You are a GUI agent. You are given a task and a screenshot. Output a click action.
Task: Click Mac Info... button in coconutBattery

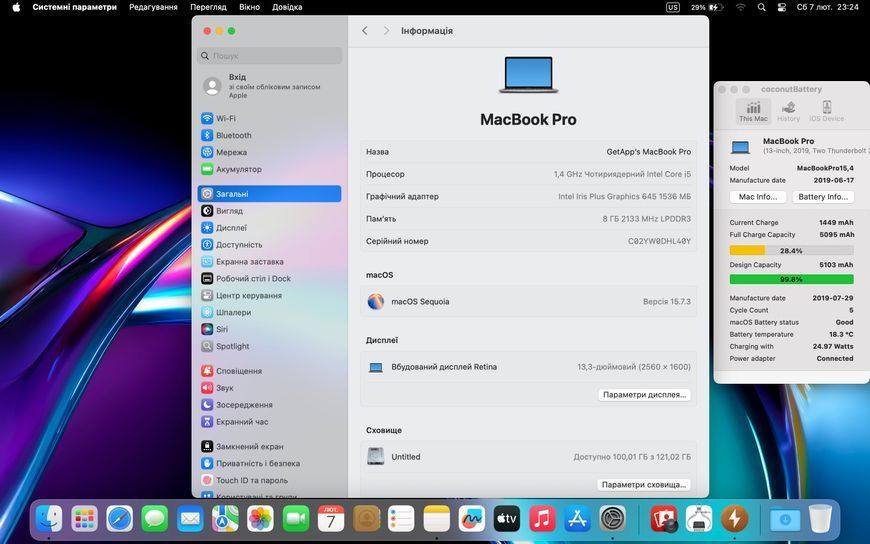[757, 197]
